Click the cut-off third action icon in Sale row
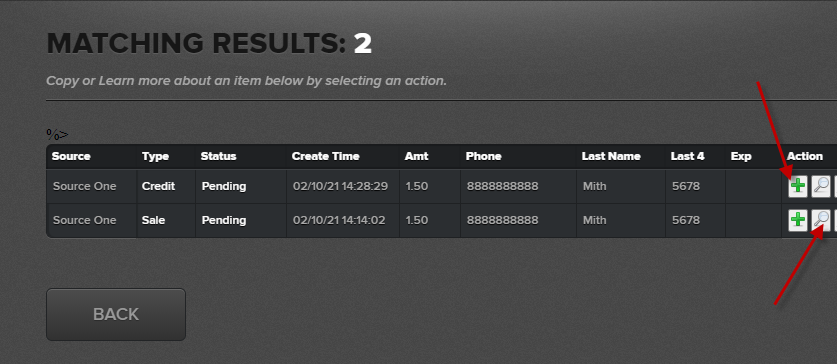Image resolution: width=837 pixels, height=364 pixels. click(x=835, y=220)
